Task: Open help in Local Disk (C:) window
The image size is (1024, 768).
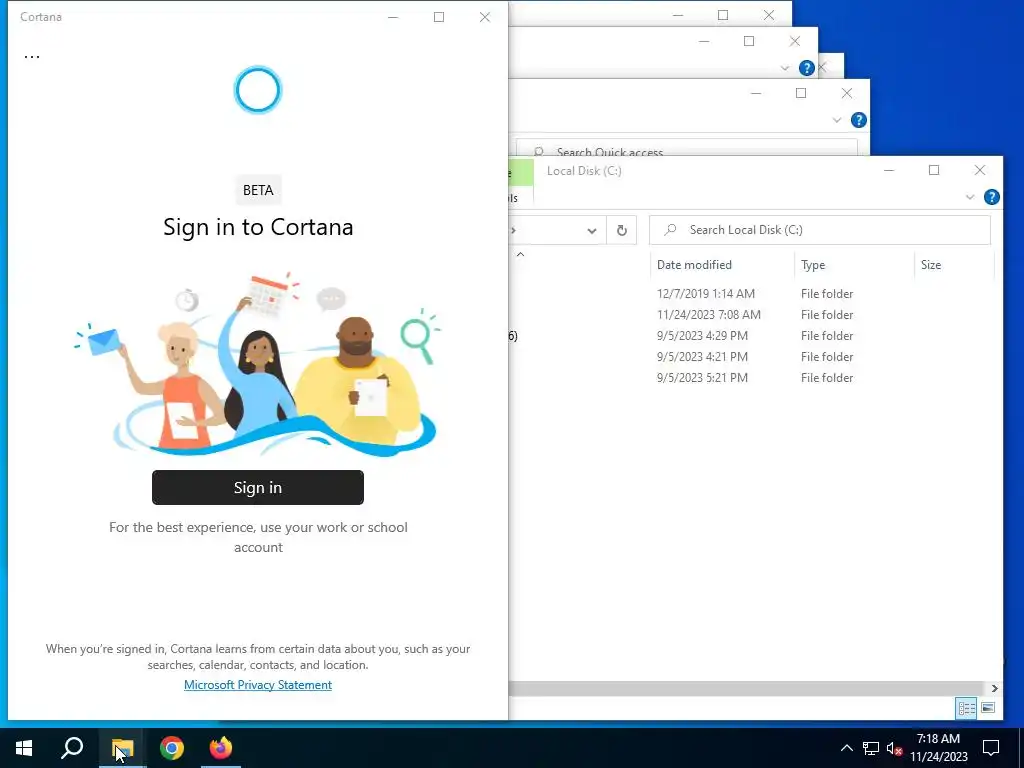Action: click(991, 197)
